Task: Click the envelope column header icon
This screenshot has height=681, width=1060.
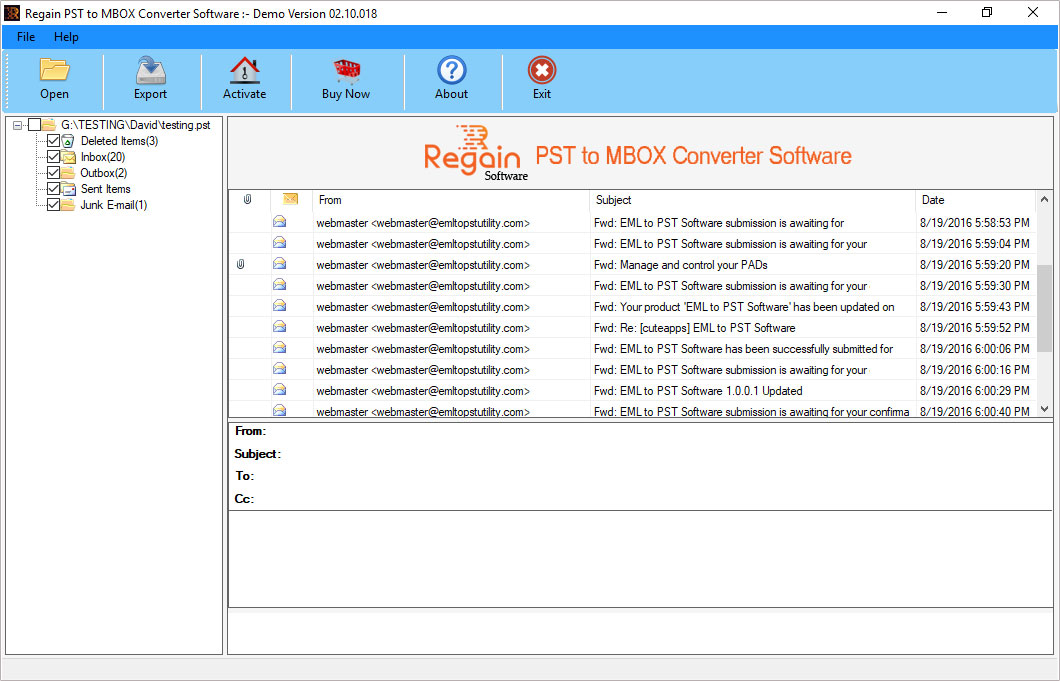Action: [x=290, y=199]
